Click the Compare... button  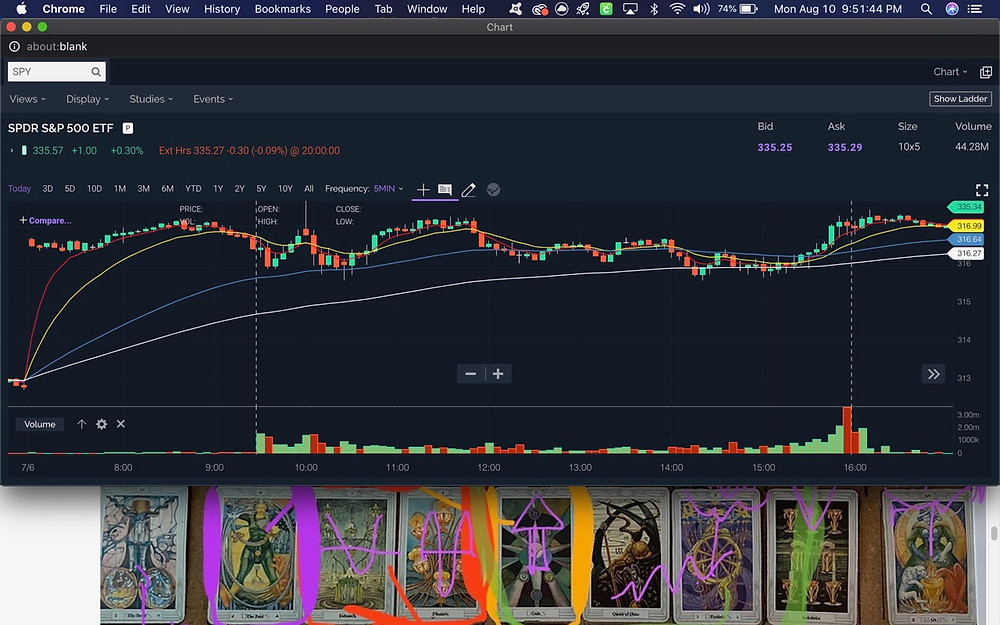click(x=45, y=221)
